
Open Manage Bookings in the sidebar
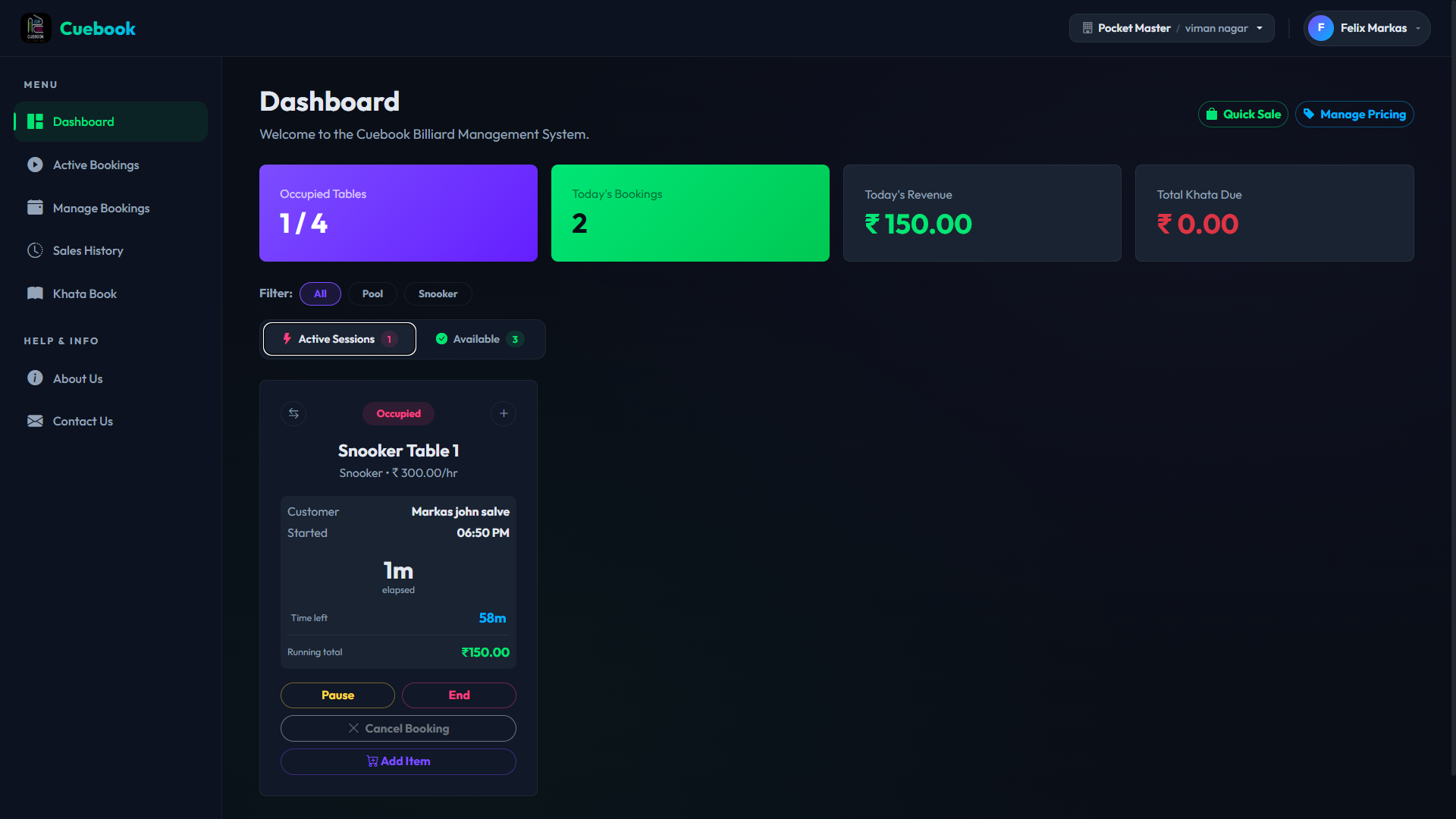tap(101, 208)
